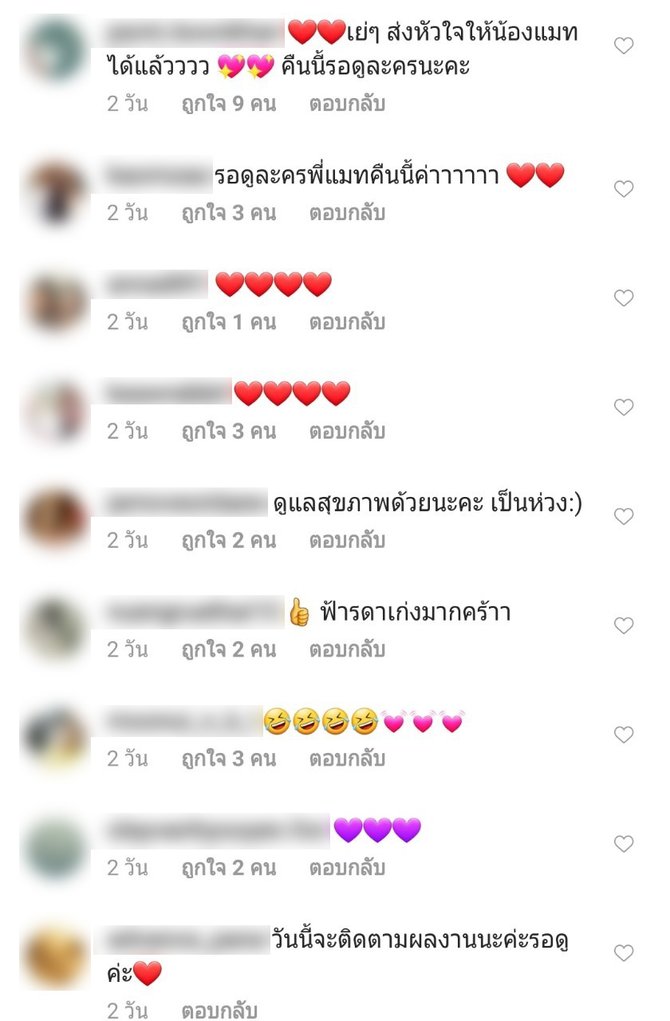The image size is (670, 1021).
Task: Reply to the ดูแลสุขภาพด้วยนะคะ comment
Action: [347, 540]
